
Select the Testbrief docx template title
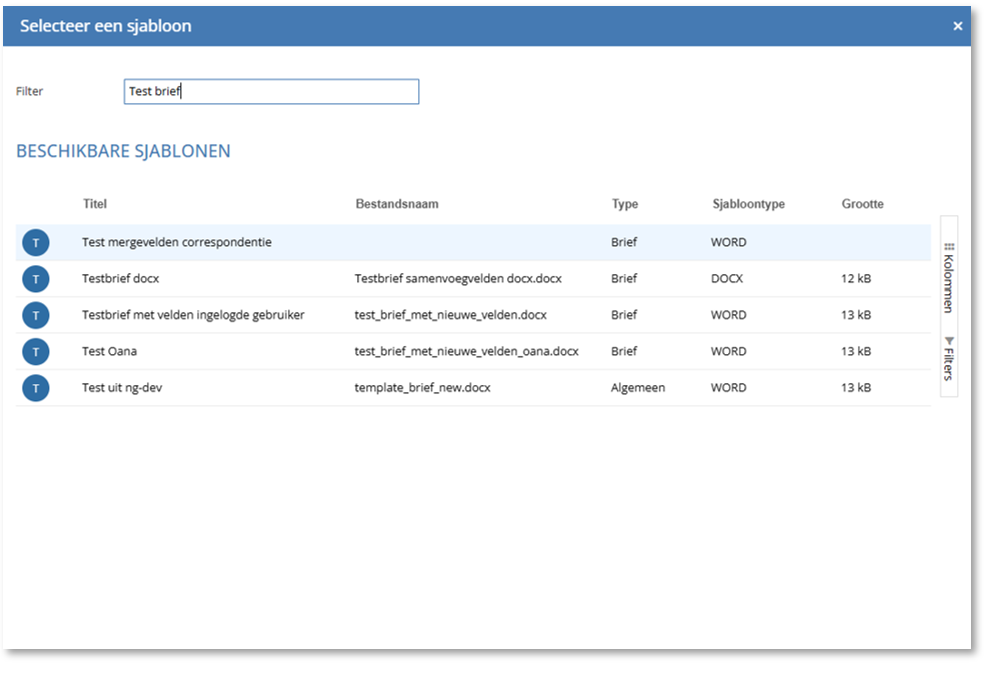pos(121,279)
